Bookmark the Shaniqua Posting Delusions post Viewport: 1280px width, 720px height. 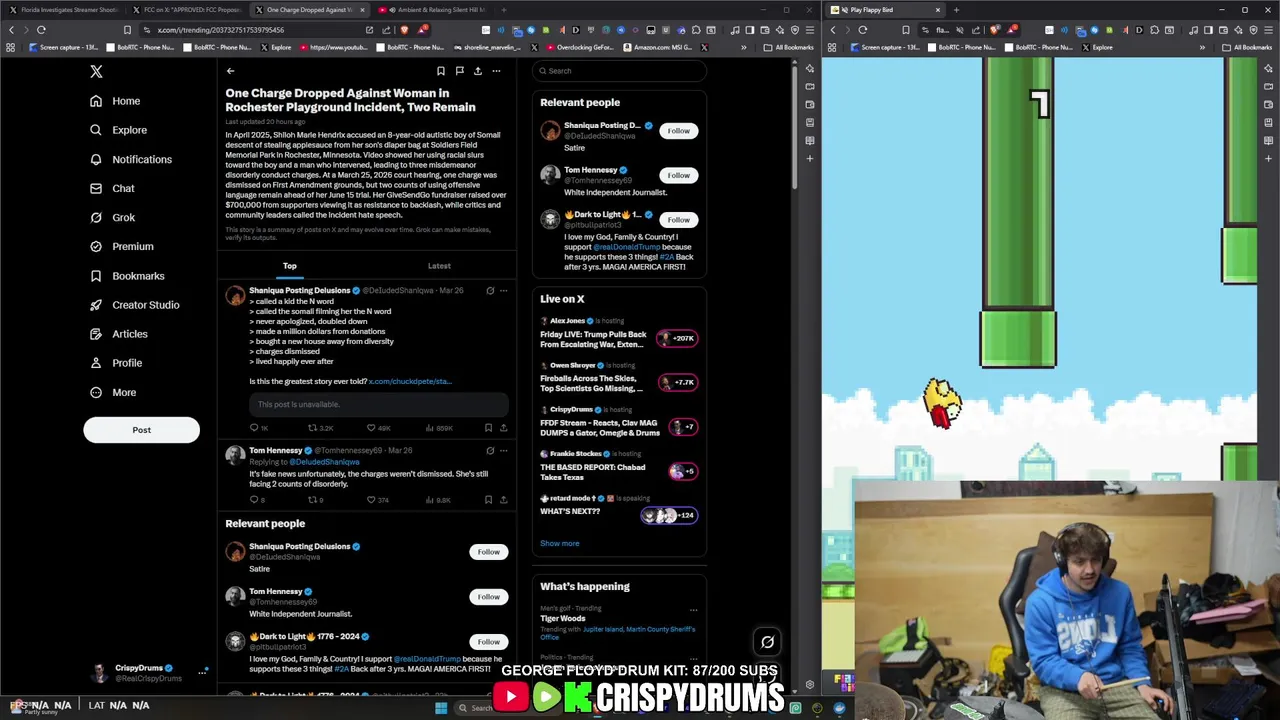click(488, 428)
